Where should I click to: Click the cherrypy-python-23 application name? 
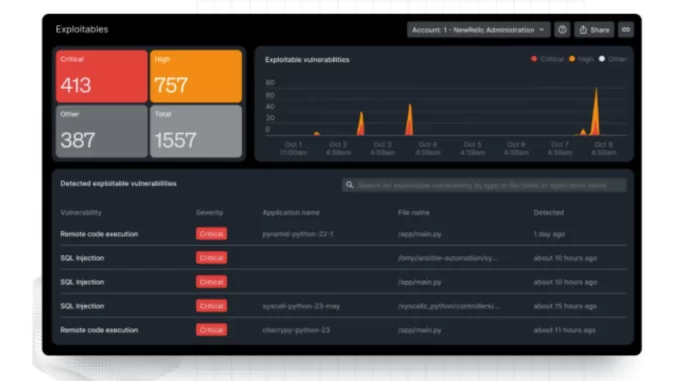click(296, 330)
